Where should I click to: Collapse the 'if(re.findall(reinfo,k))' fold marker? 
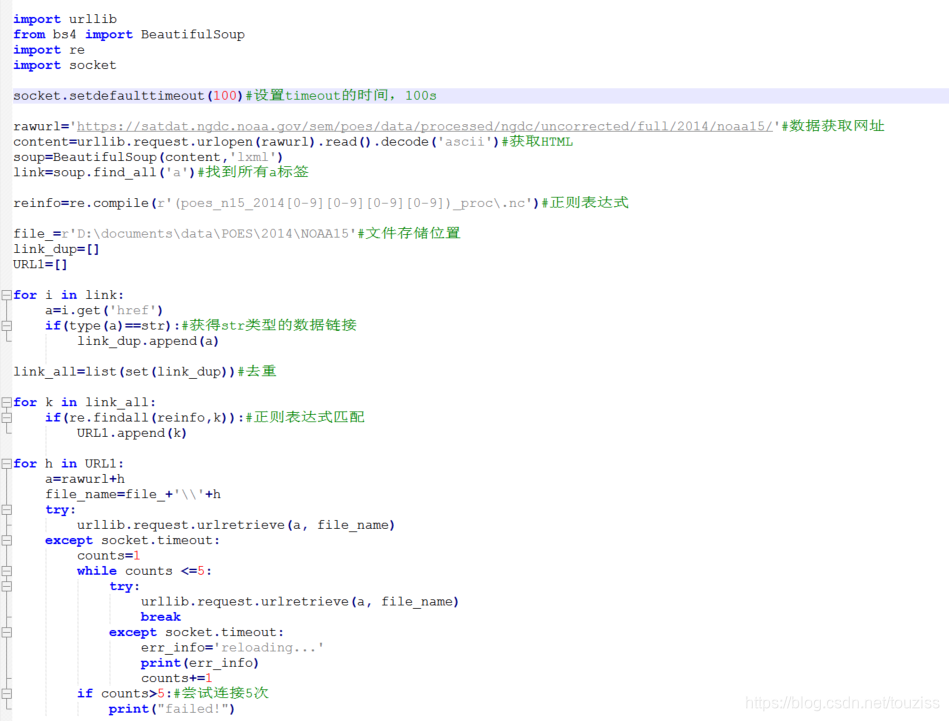[x=6, y=417]
